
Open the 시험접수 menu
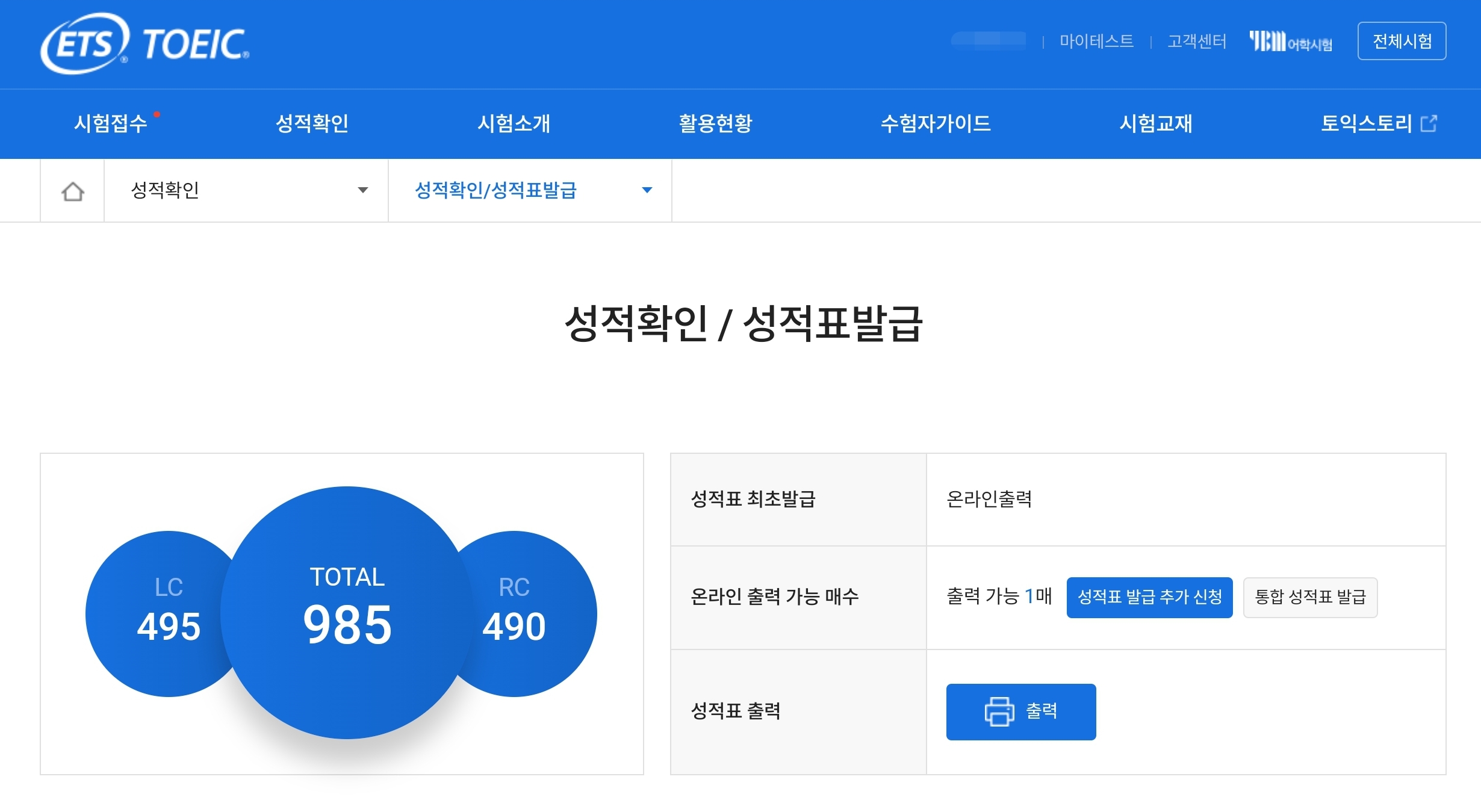tap(111, 123)
